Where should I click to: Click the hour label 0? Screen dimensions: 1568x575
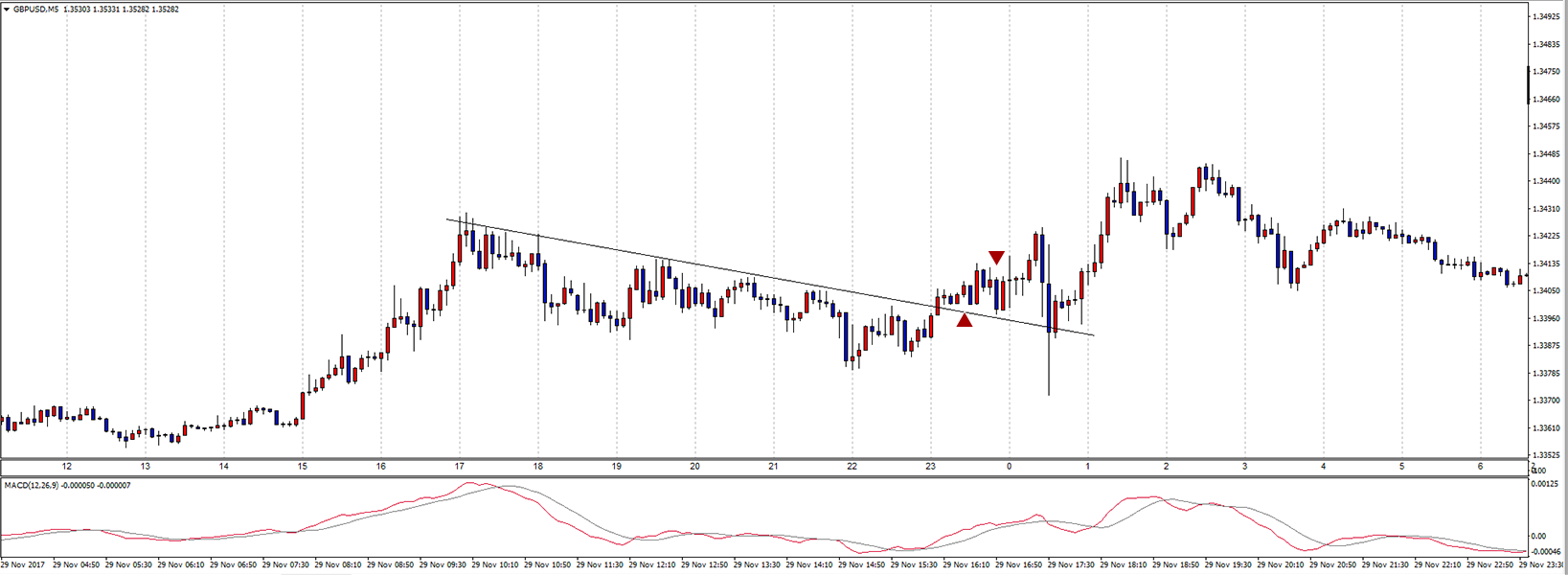coord(1009,467)
